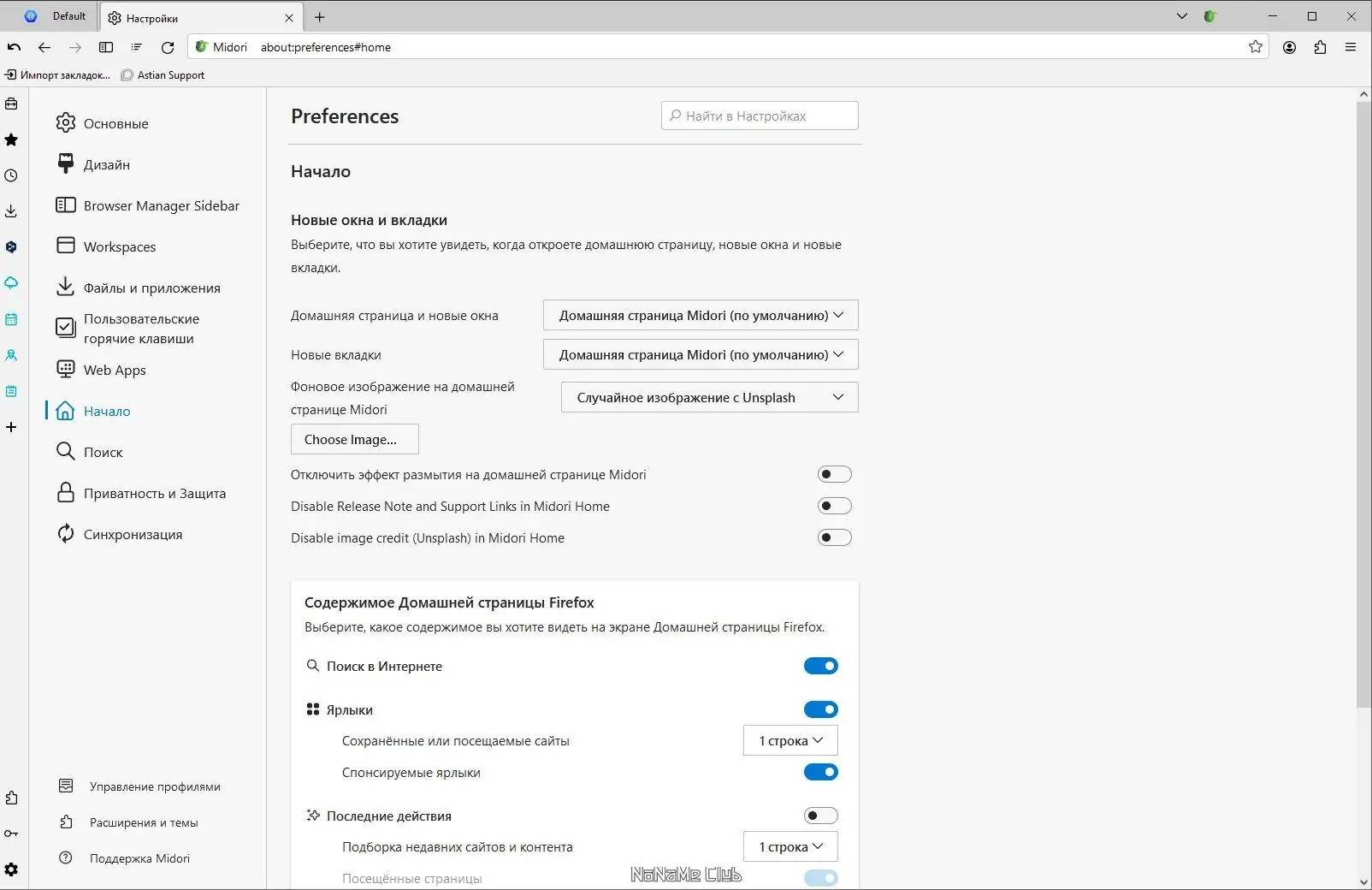Go to the 'Web Apps' settings section
The width and height of the screenshot is (1372, 890).
point(148,370)
